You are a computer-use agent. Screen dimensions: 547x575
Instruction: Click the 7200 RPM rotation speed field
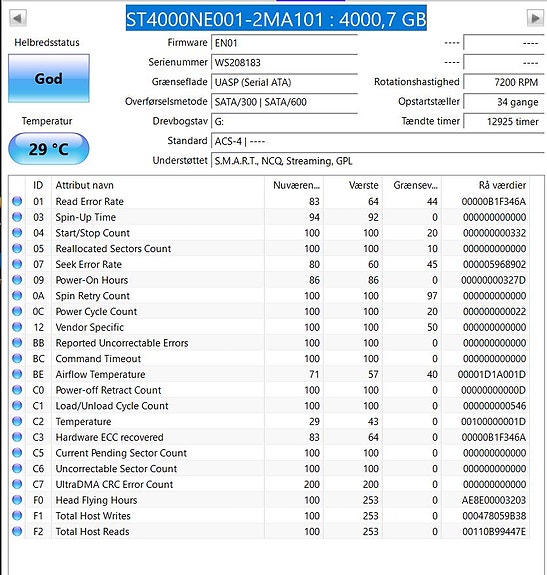pyautogui.click(x=504, y=82)
